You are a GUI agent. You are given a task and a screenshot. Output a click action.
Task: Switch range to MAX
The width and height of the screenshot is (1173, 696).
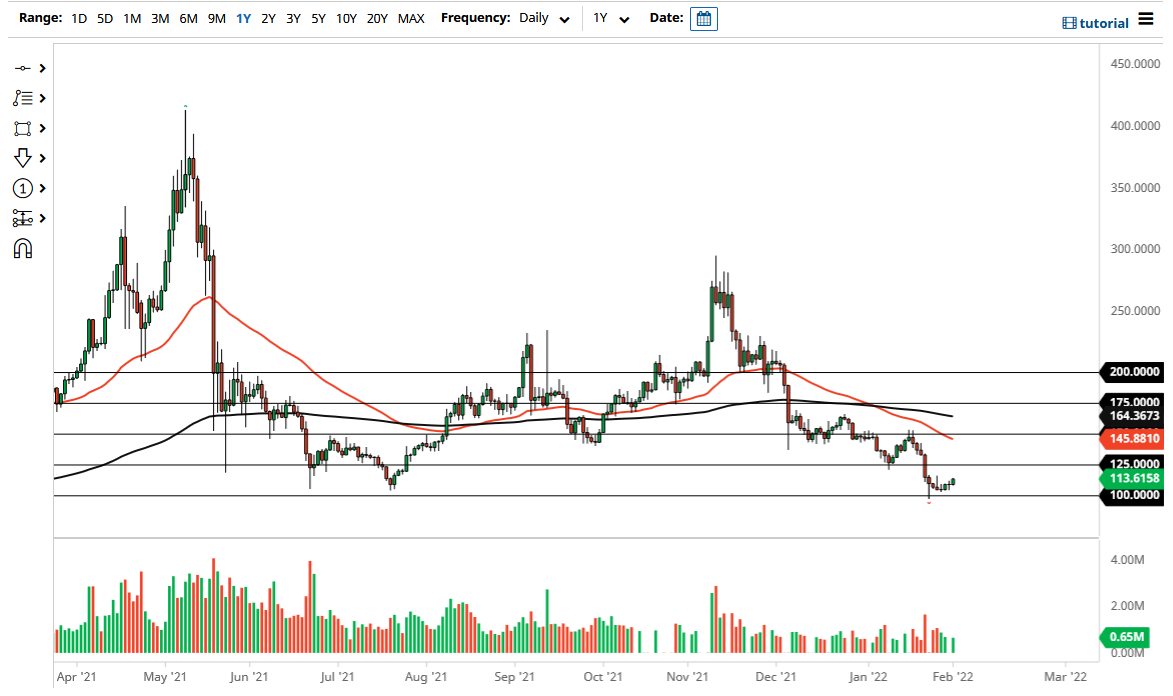[411, 18]
